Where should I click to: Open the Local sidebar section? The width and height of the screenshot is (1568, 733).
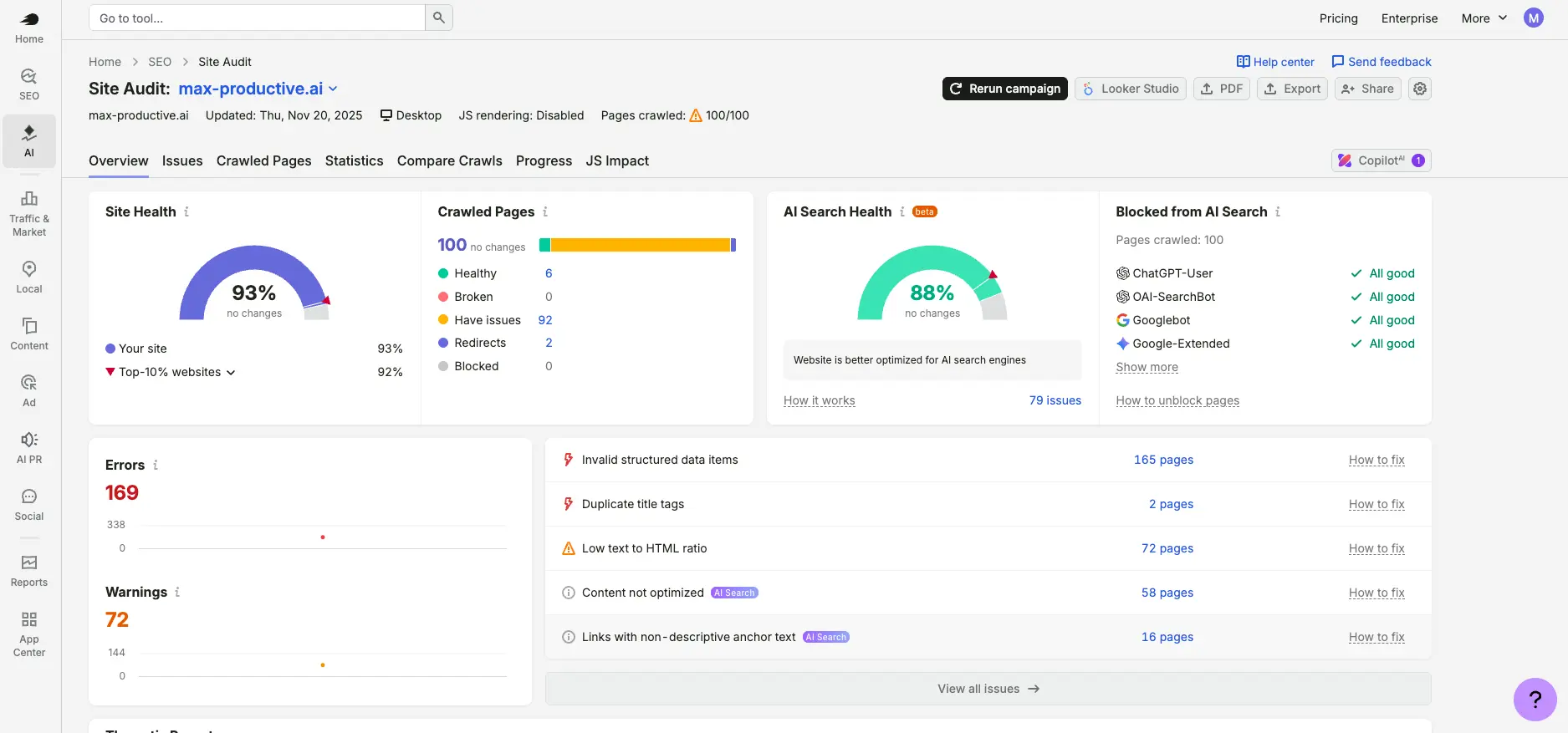pos(29,277)
